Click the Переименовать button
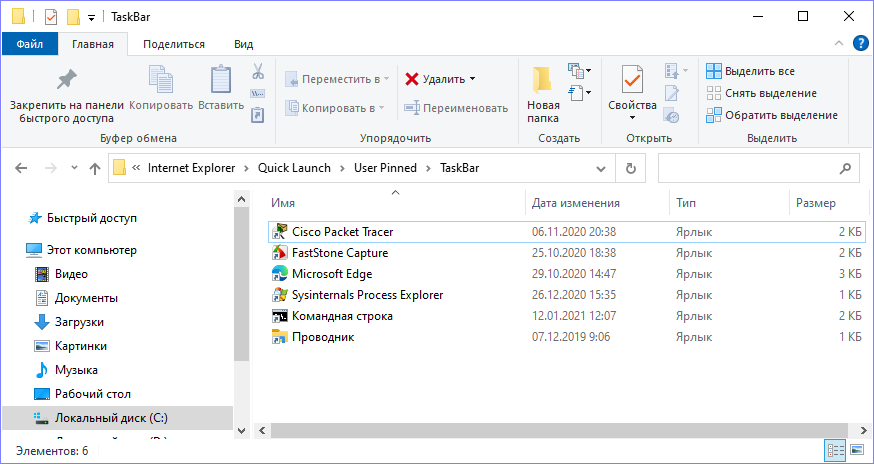The width and height of the screenshot is (874, 464). [456, 108]
